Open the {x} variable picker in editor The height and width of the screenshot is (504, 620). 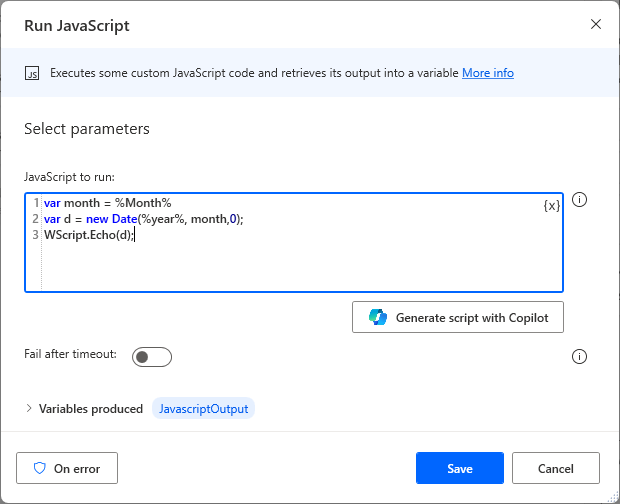[x=551, y=205]
